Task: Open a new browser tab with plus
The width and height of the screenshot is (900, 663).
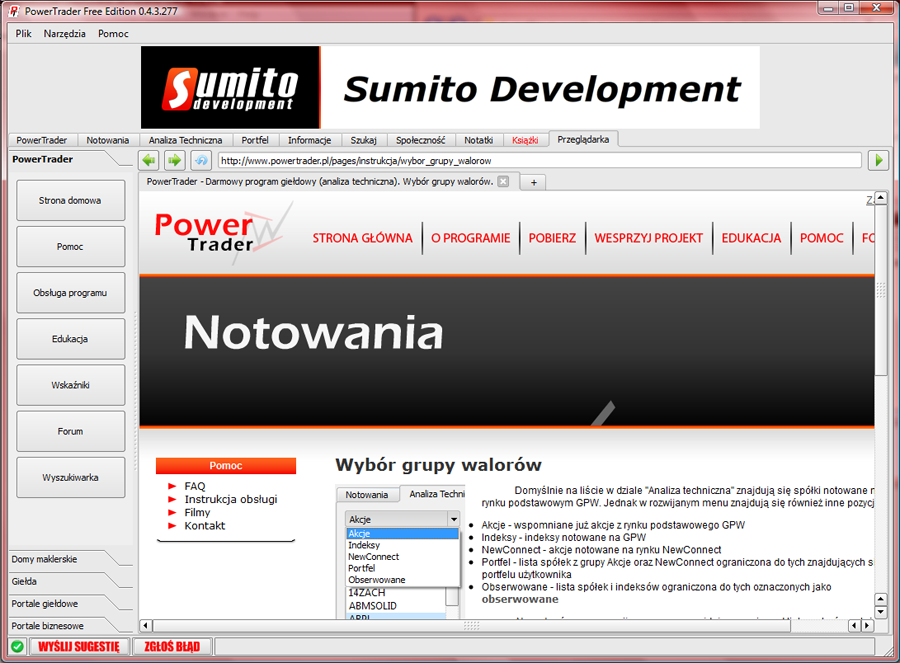Action: pos(533,182)
